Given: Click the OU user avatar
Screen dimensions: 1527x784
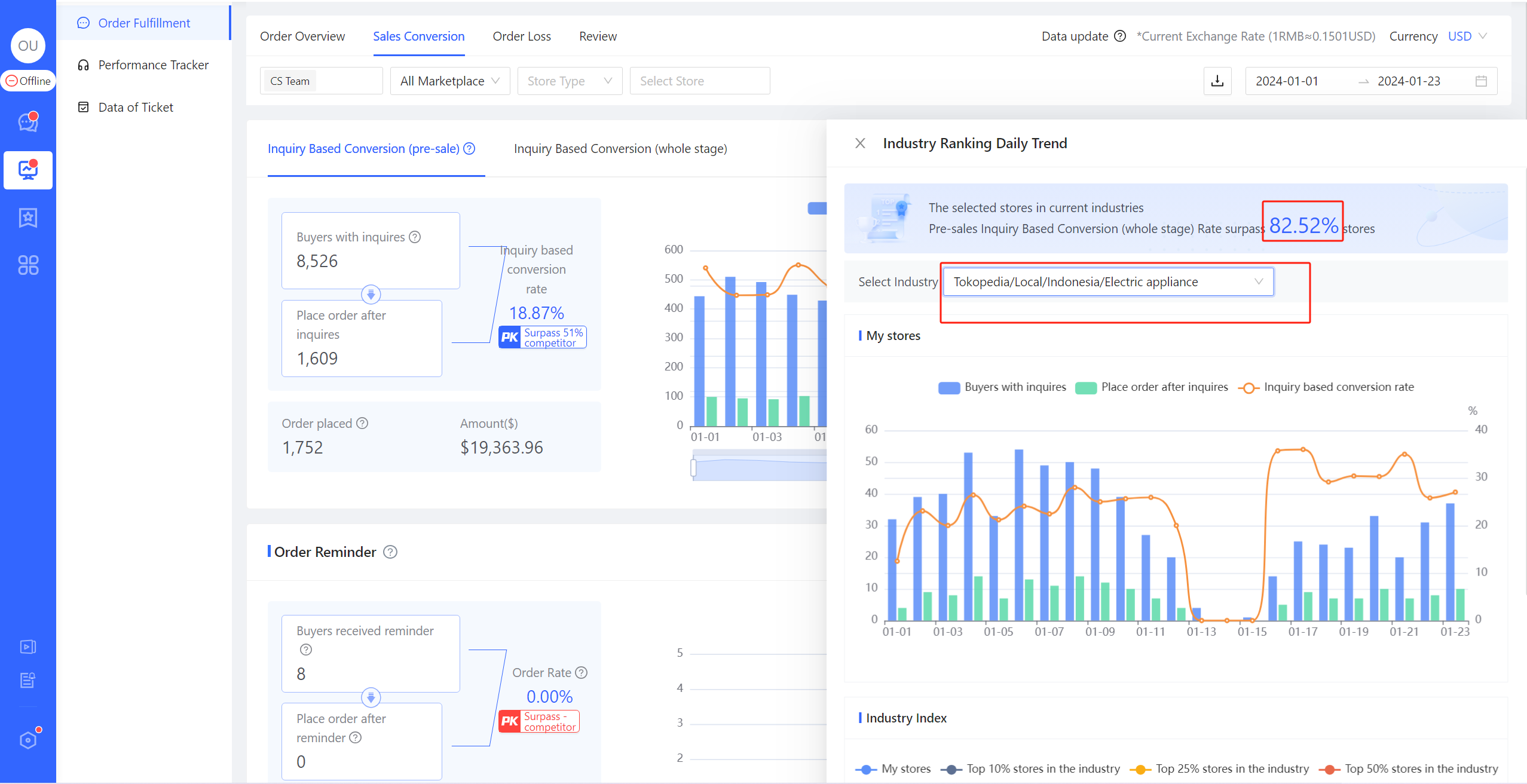Looking at the screenshot, I should [28, 45].
